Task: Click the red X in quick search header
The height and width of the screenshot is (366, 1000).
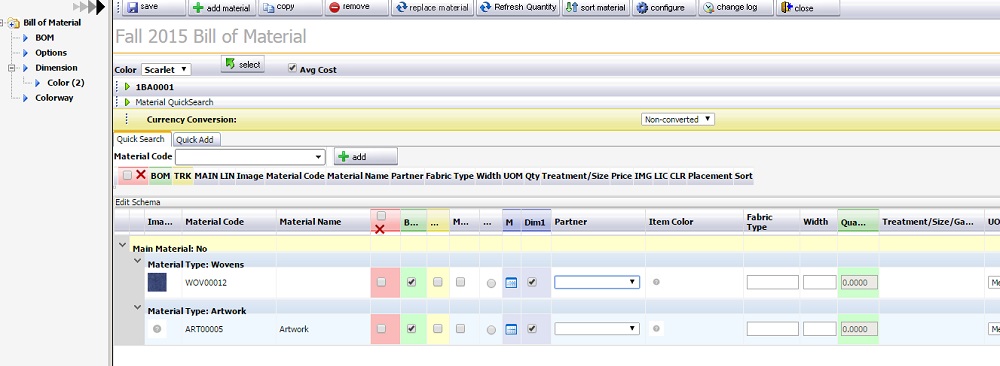Action: [x=141, y=175]
